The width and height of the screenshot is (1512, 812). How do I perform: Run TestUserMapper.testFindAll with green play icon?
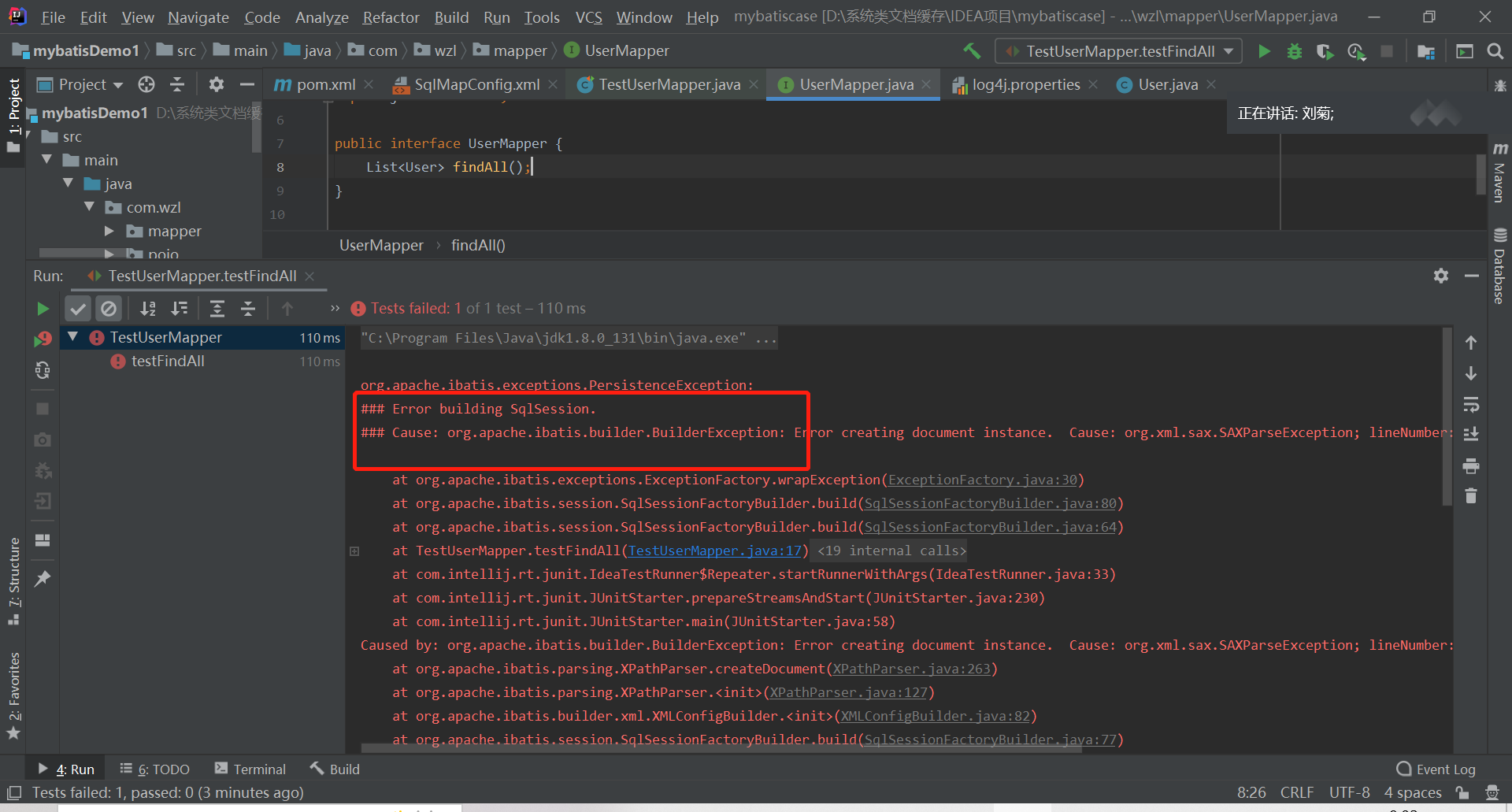click(1264, 51)
